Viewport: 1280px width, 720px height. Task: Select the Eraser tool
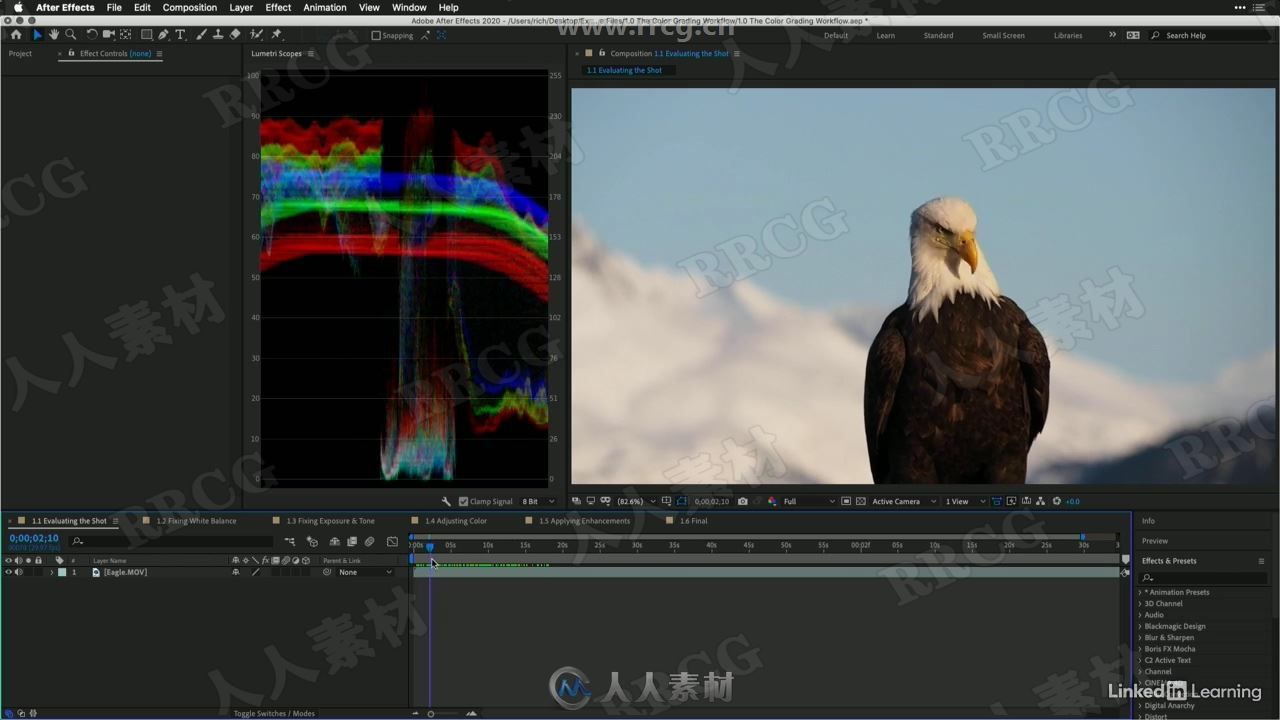(235, 34)
